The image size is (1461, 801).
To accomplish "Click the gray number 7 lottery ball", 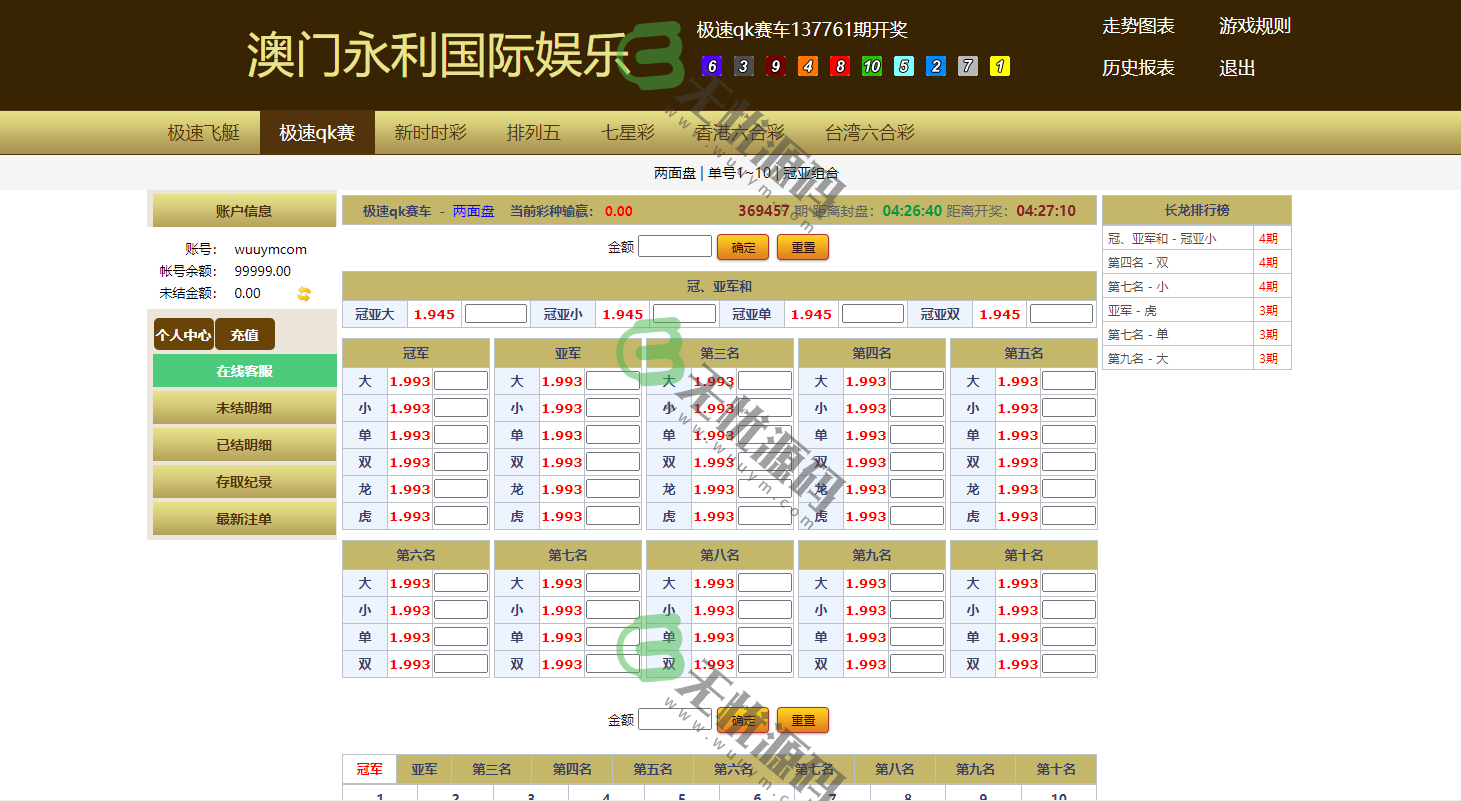I will pyautogui.click(x=968, y=66).
